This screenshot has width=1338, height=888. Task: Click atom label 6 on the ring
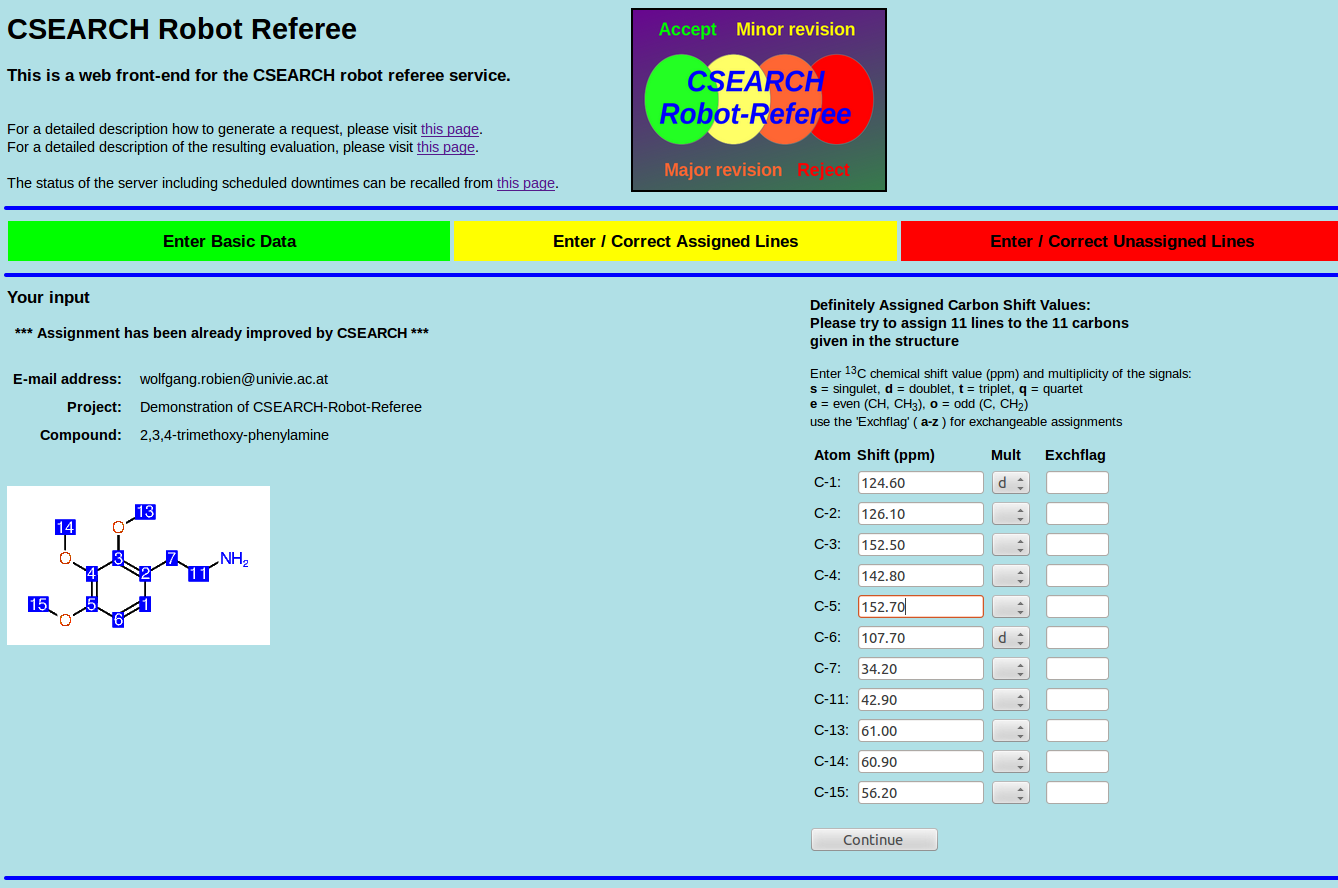[118, 620]
